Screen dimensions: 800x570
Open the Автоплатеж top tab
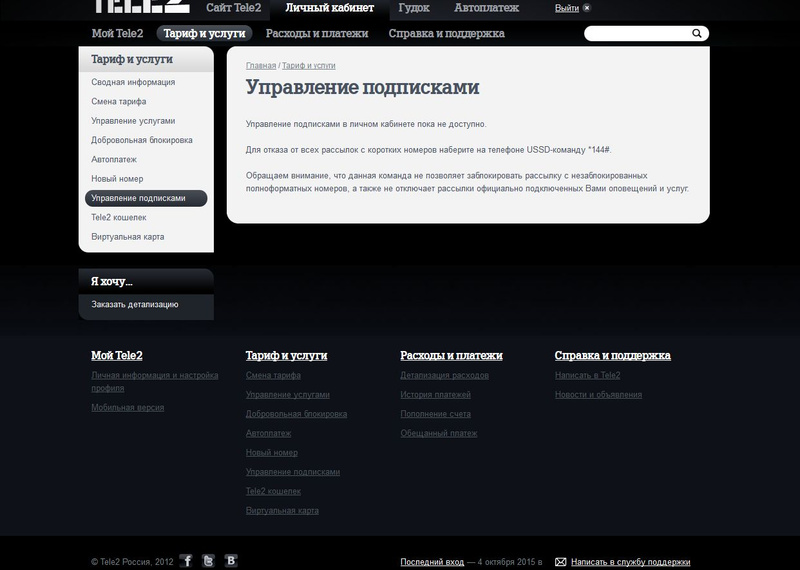(x=486, y=8)
